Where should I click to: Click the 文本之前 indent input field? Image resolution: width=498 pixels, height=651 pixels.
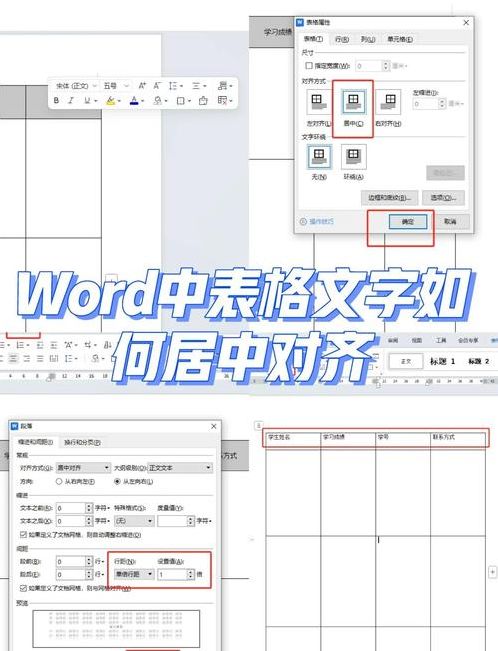click(71, 508)
